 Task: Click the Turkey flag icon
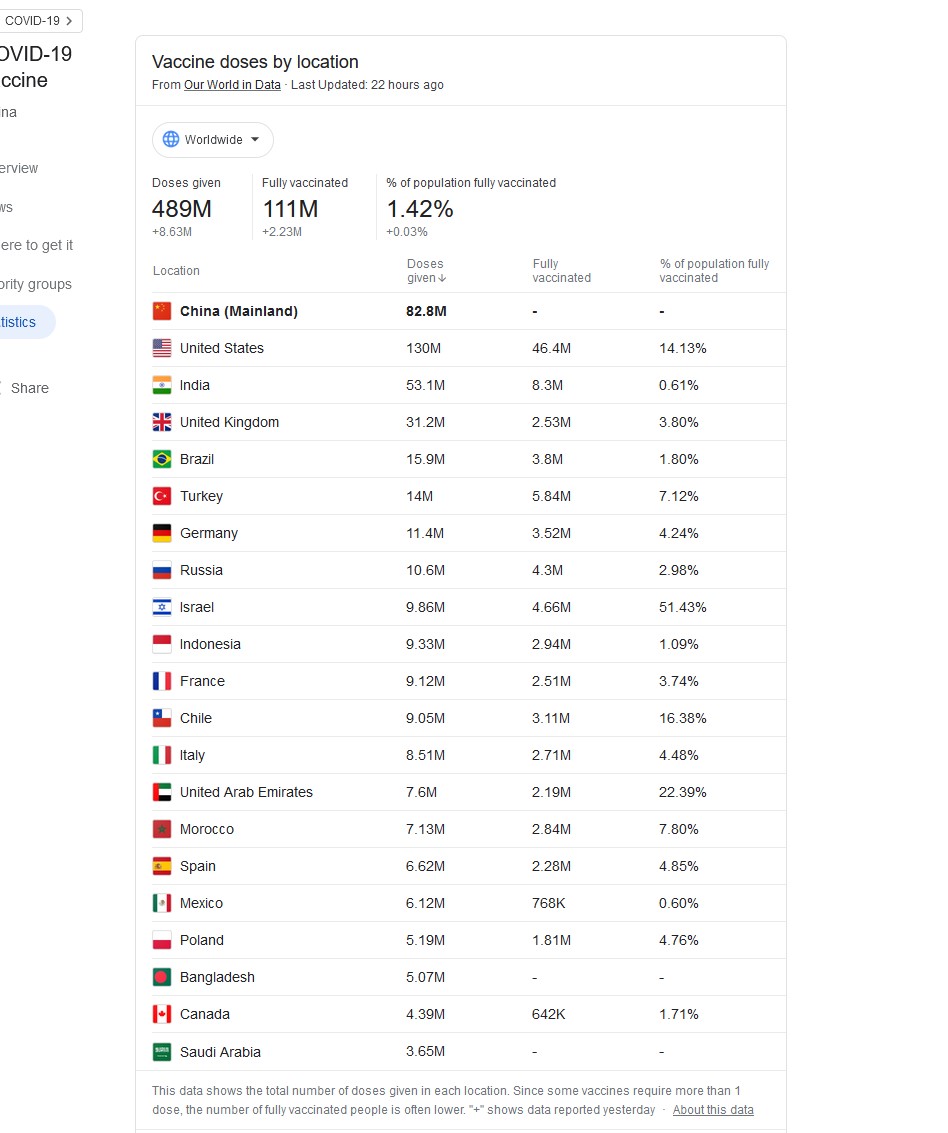point(162,496)
